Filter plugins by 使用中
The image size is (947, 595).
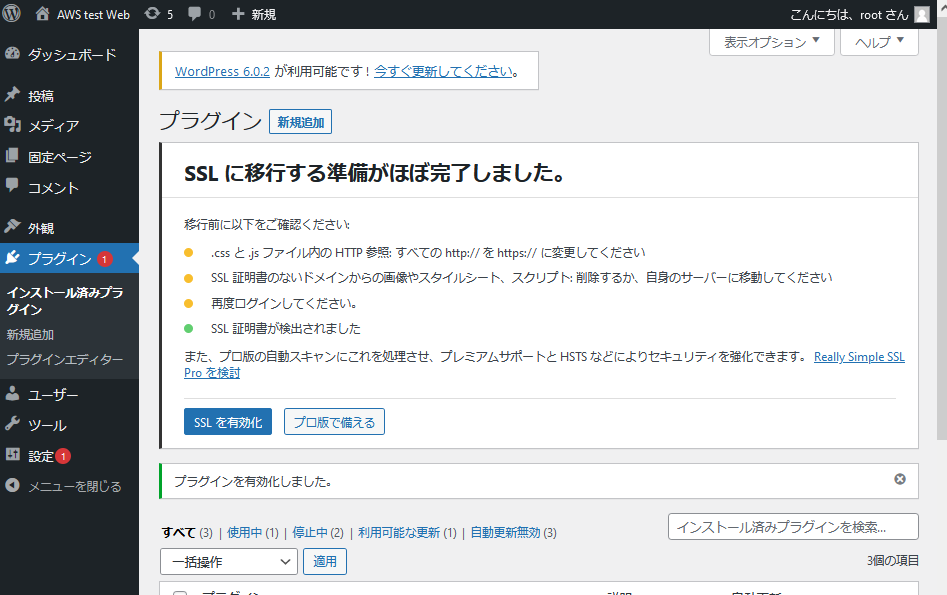(x=245, y=532)
